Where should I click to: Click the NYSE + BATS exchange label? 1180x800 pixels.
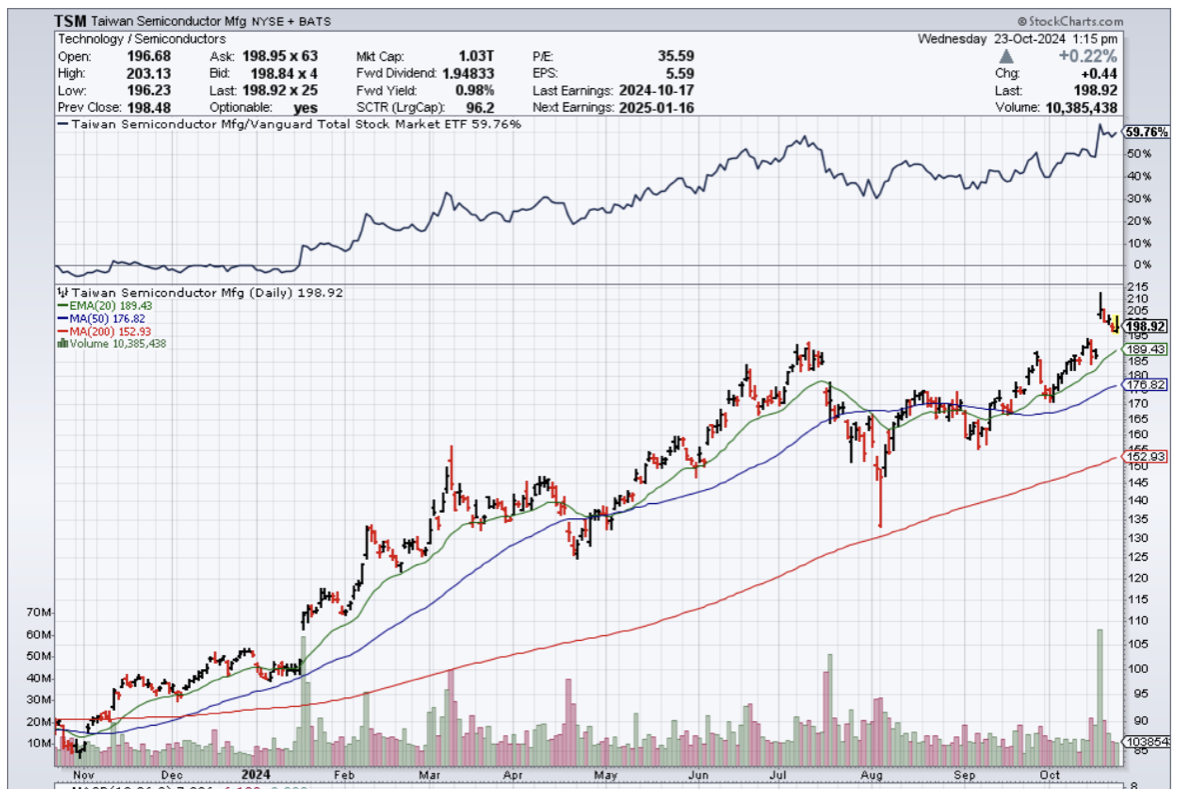[x=290, y=22]
